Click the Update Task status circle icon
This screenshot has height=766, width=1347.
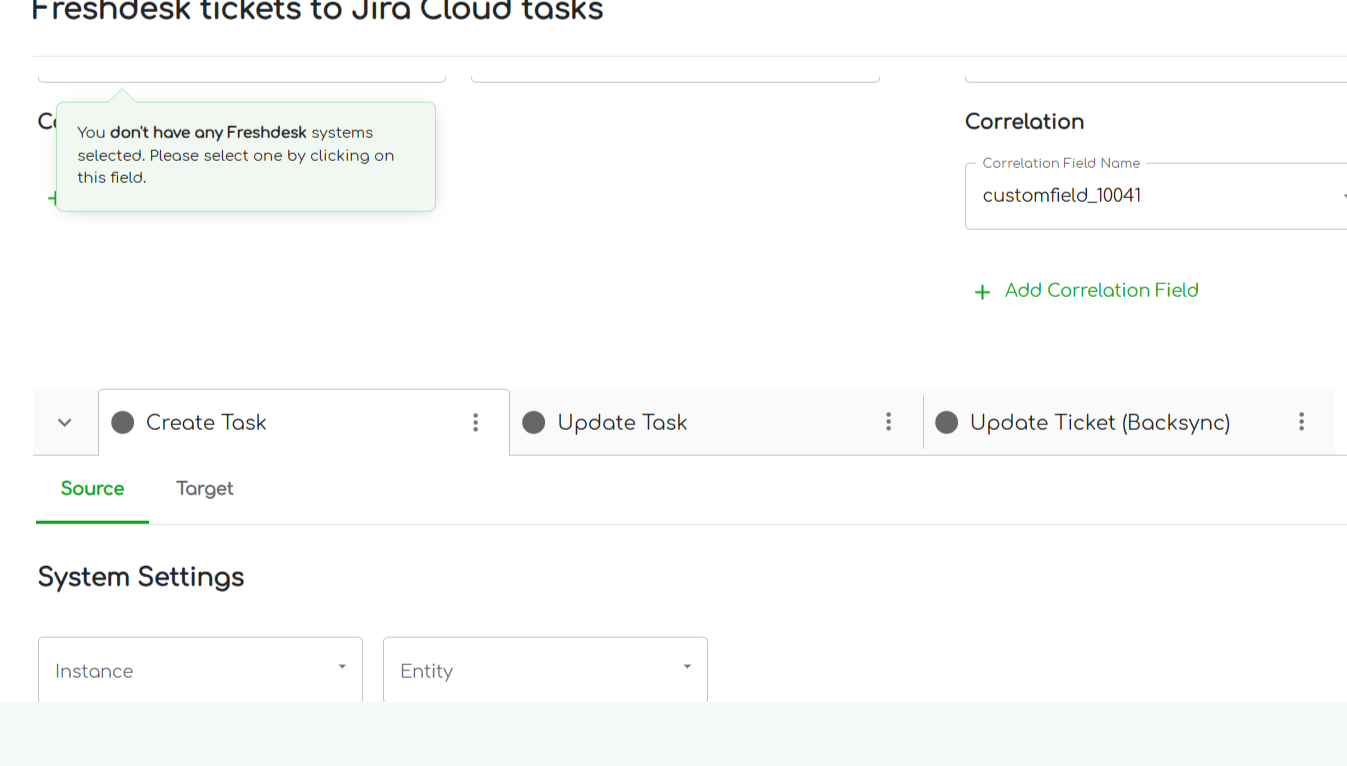click(x=534, y=422)
